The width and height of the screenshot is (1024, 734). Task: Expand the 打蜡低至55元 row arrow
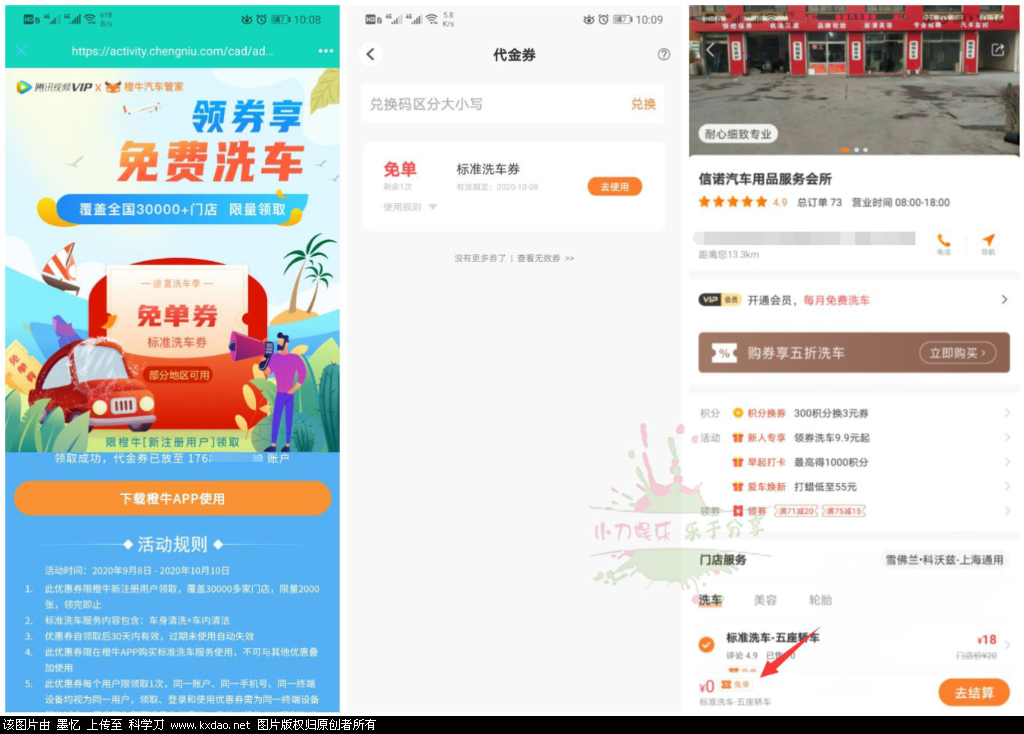1007,487
